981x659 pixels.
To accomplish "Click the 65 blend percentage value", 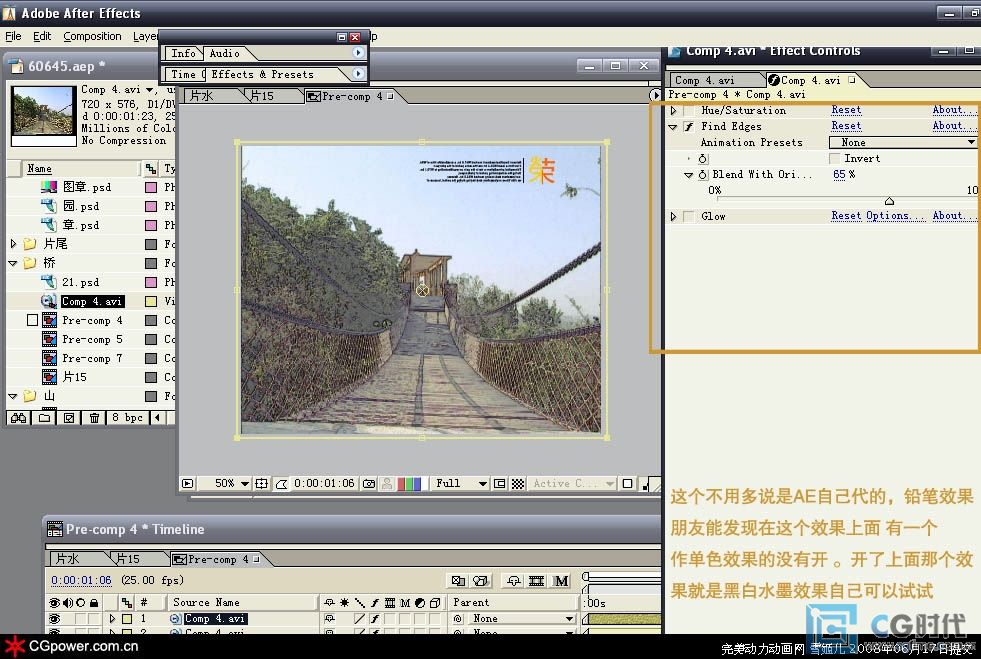I will (839, 175).
